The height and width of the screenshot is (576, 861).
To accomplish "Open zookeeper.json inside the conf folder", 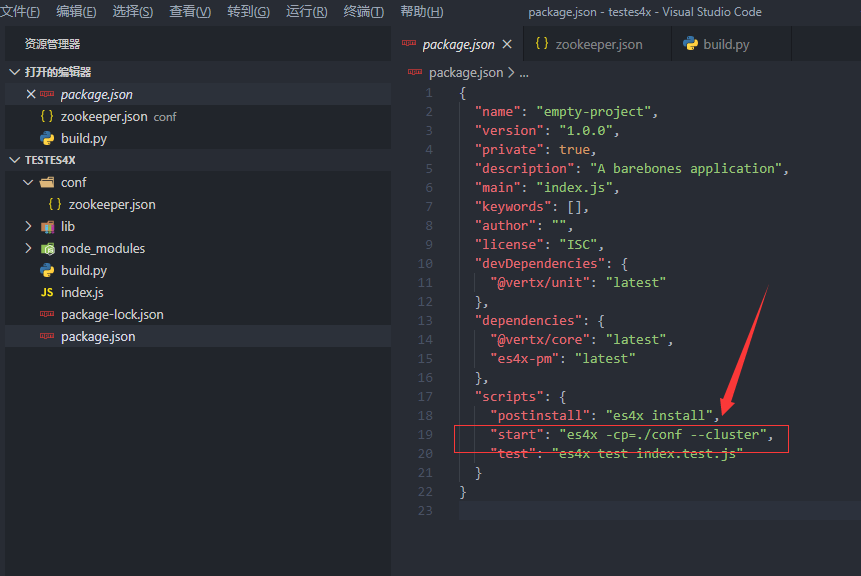I will 198,204.
